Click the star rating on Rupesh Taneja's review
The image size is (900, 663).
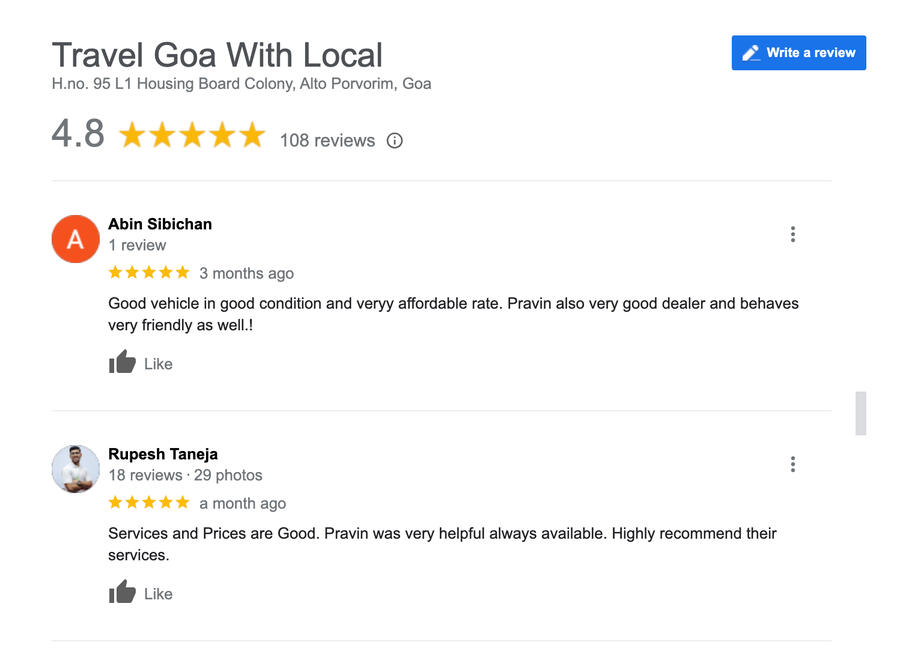[148, 503]
